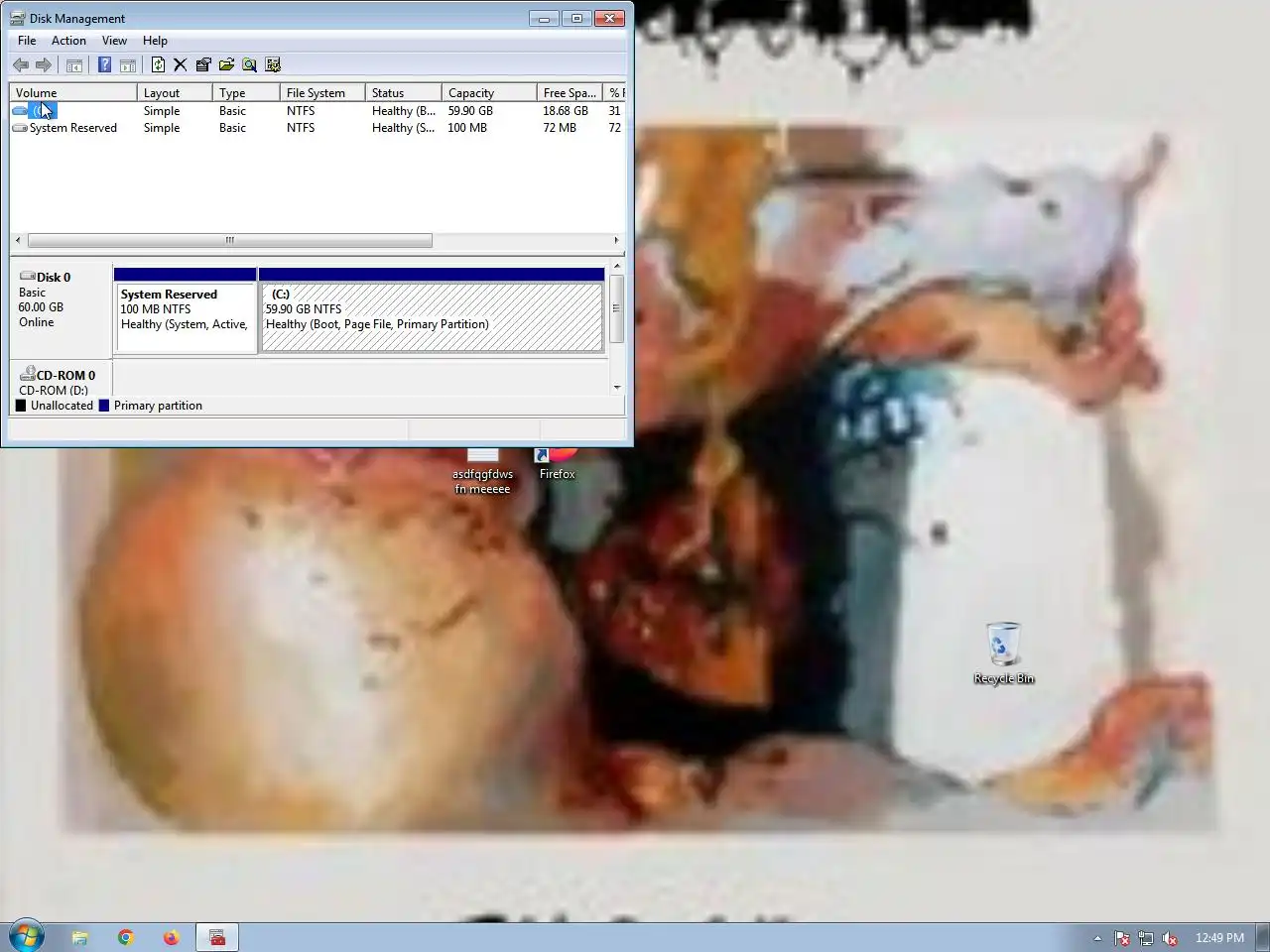Image resolution: width=1270 pixels, height=952 pixels.
Task: Click the volume list scroll left arrow
Action: [18, 240]
